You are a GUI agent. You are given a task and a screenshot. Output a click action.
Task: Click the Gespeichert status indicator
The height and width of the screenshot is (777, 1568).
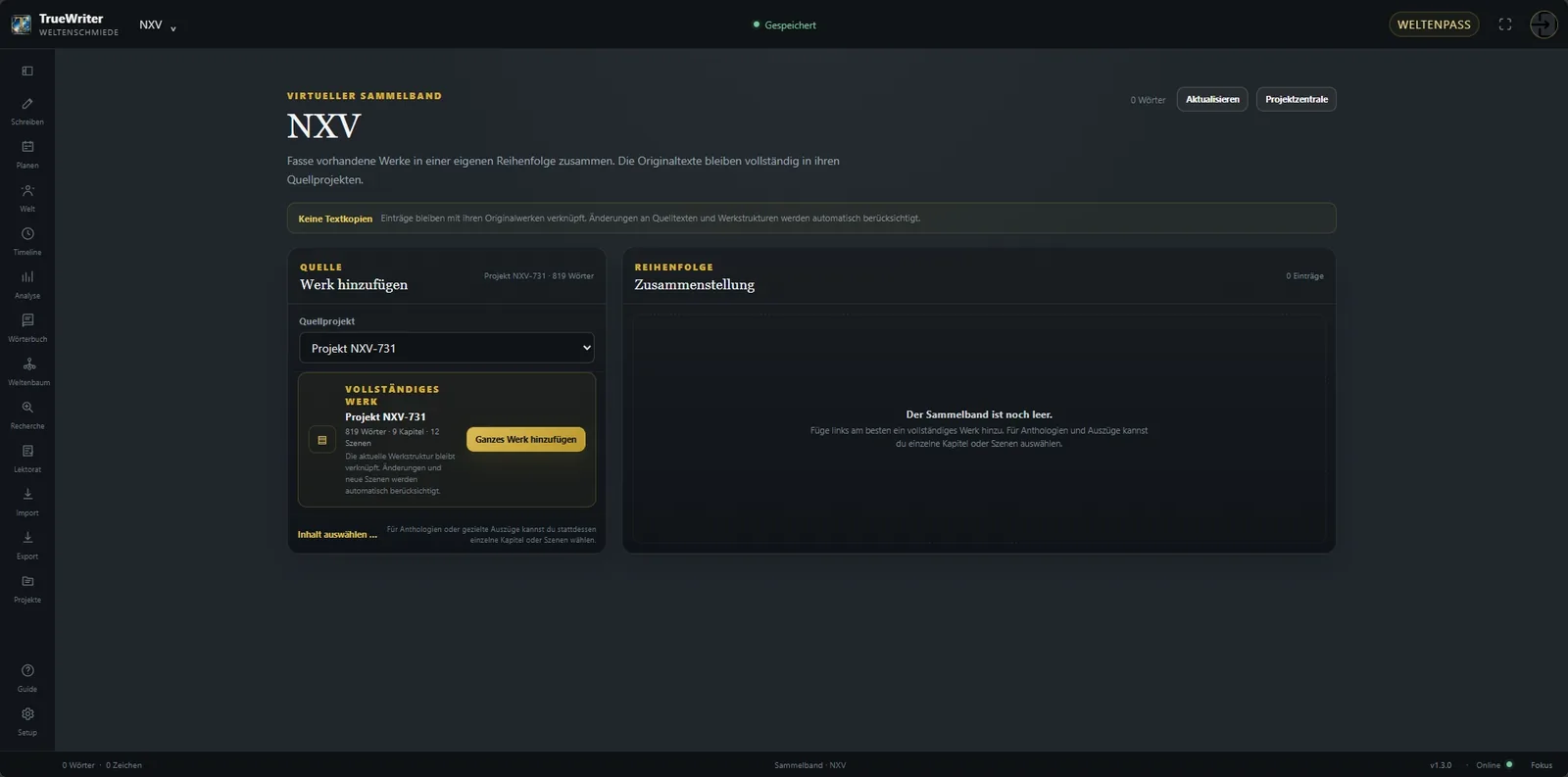coord(784,25)
